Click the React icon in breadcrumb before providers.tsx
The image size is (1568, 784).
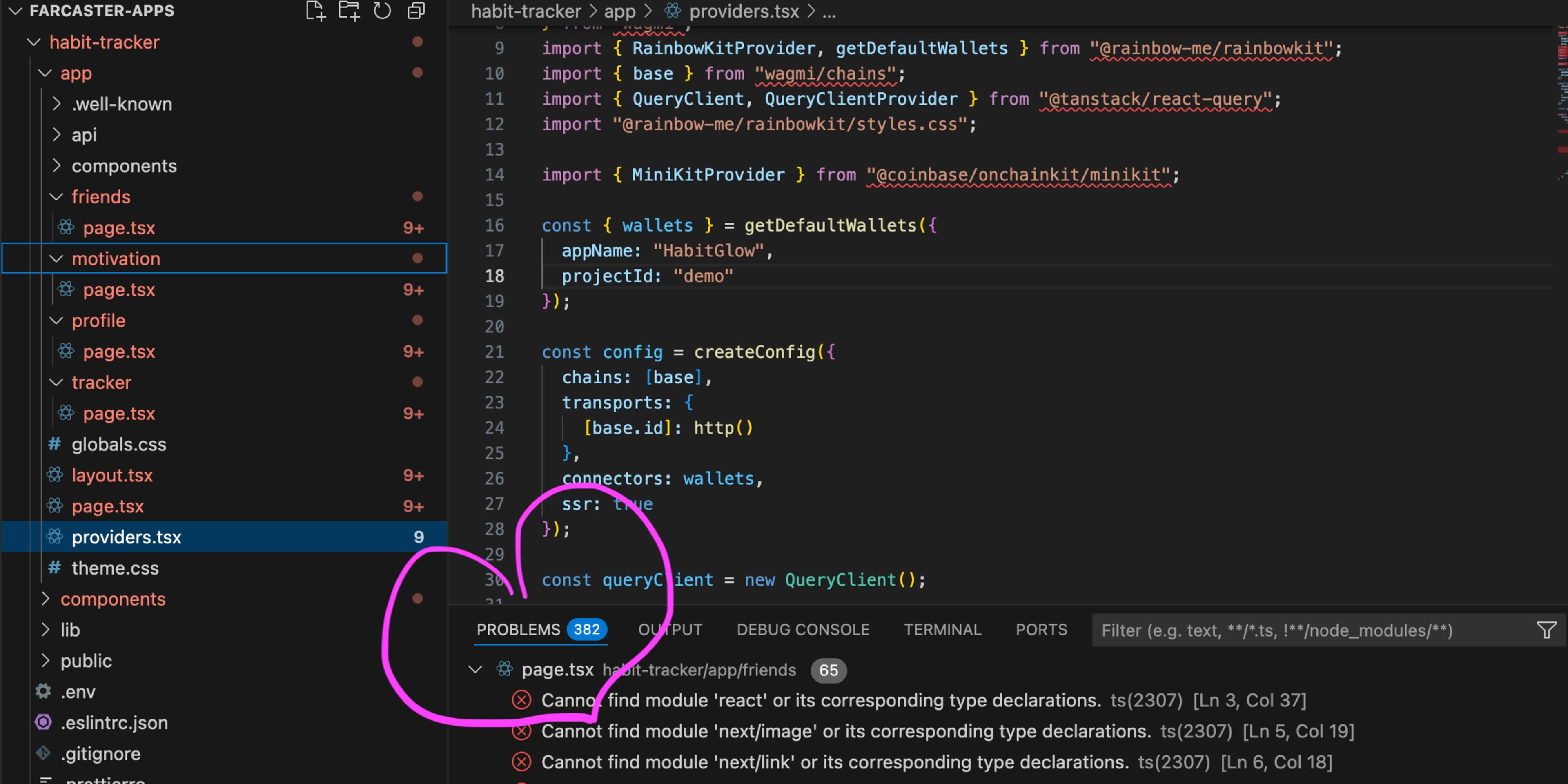[672, 10]
